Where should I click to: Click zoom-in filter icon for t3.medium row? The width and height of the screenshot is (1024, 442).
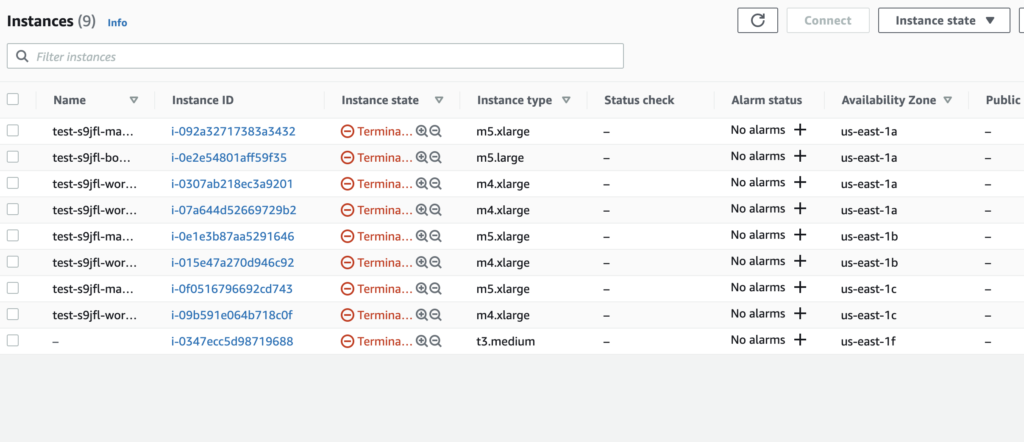[x=422, y=341]
